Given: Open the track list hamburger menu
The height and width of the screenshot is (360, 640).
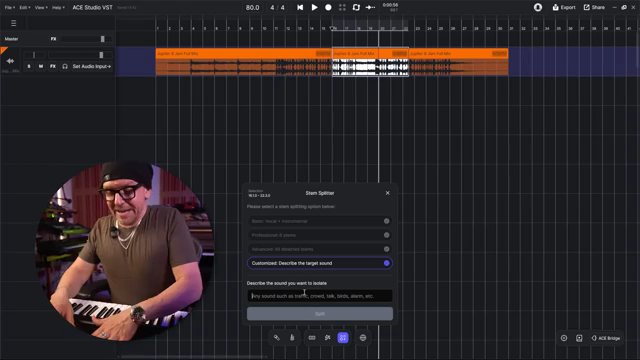Looking at the screenshot, I should tap(13, 23).
